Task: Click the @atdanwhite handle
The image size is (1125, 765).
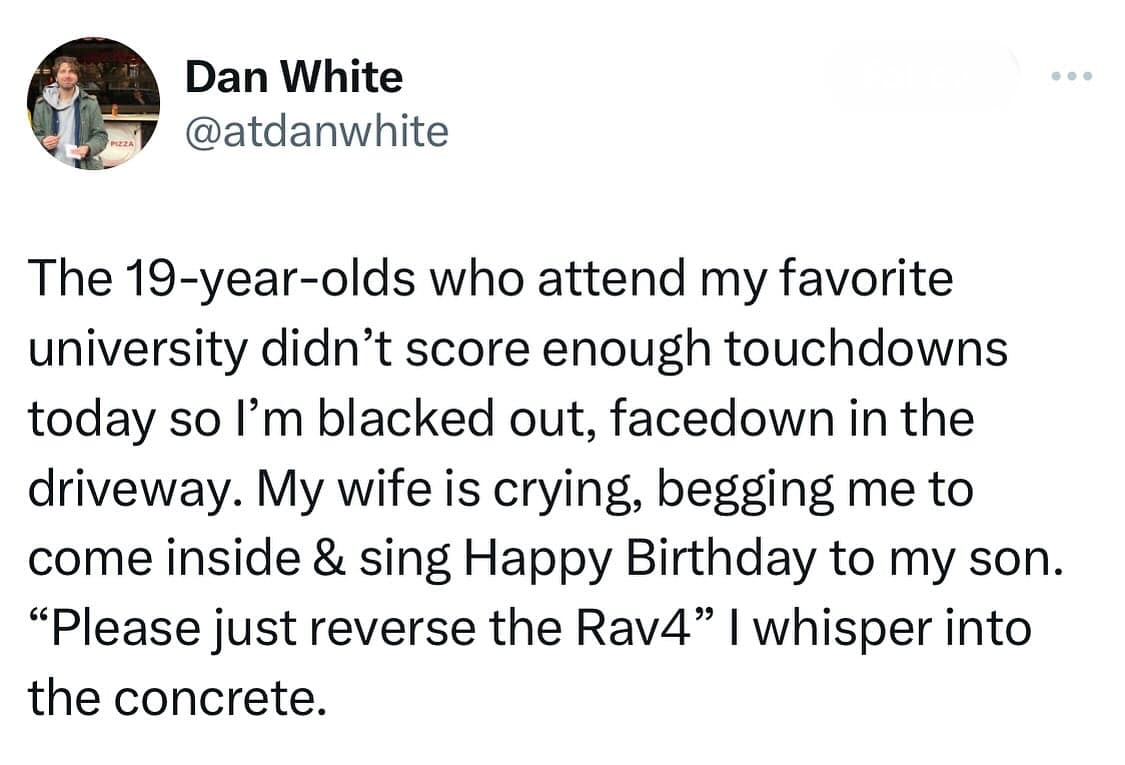Action: pos(316,130)
